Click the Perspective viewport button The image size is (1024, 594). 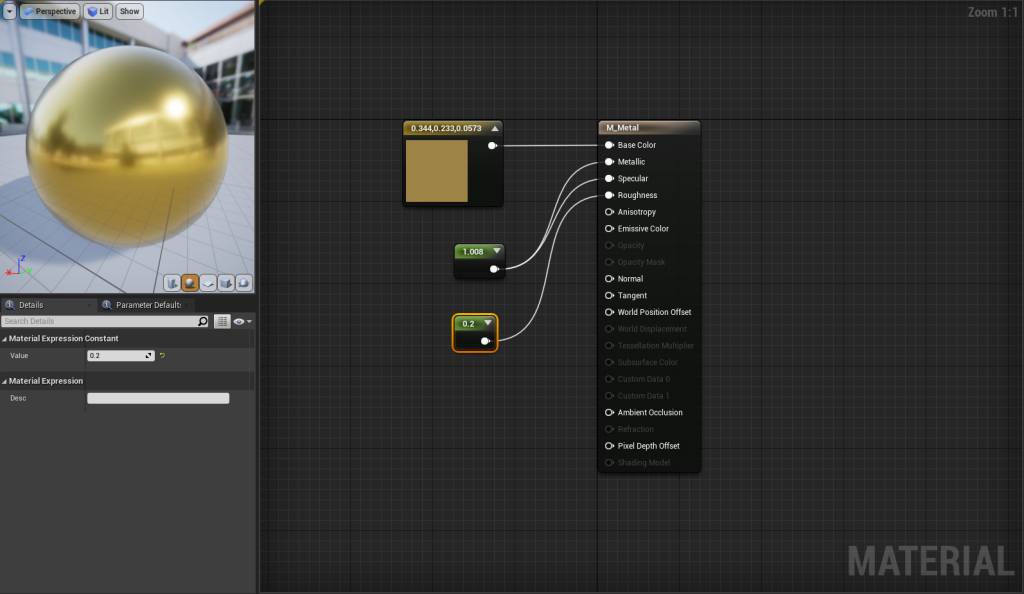[x=49, y=11]
